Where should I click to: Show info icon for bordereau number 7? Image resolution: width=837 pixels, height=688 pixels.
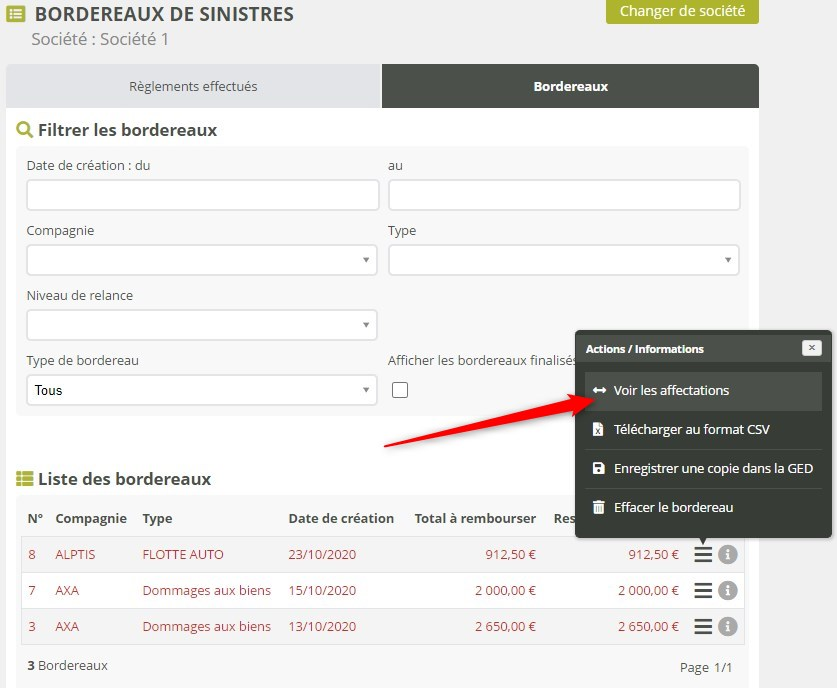coord(728,591)
